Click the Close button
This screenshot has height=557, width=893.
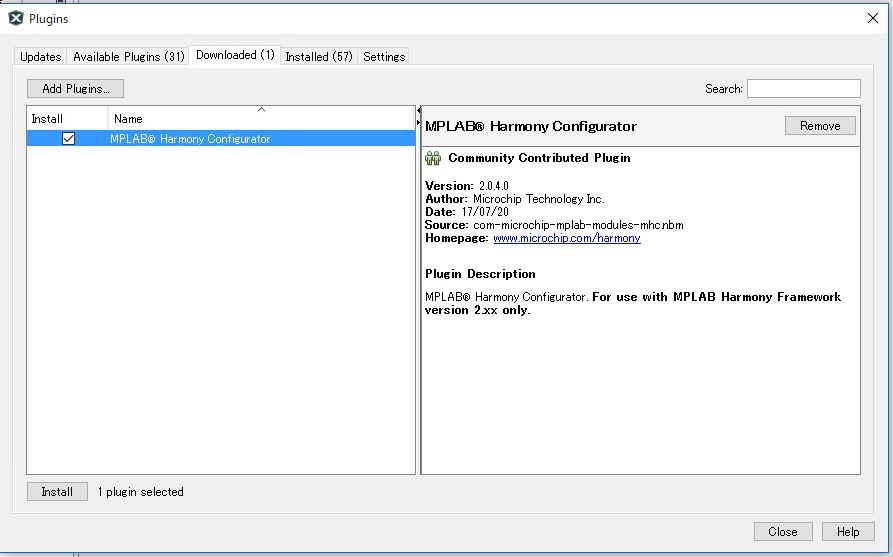point(783,531)
